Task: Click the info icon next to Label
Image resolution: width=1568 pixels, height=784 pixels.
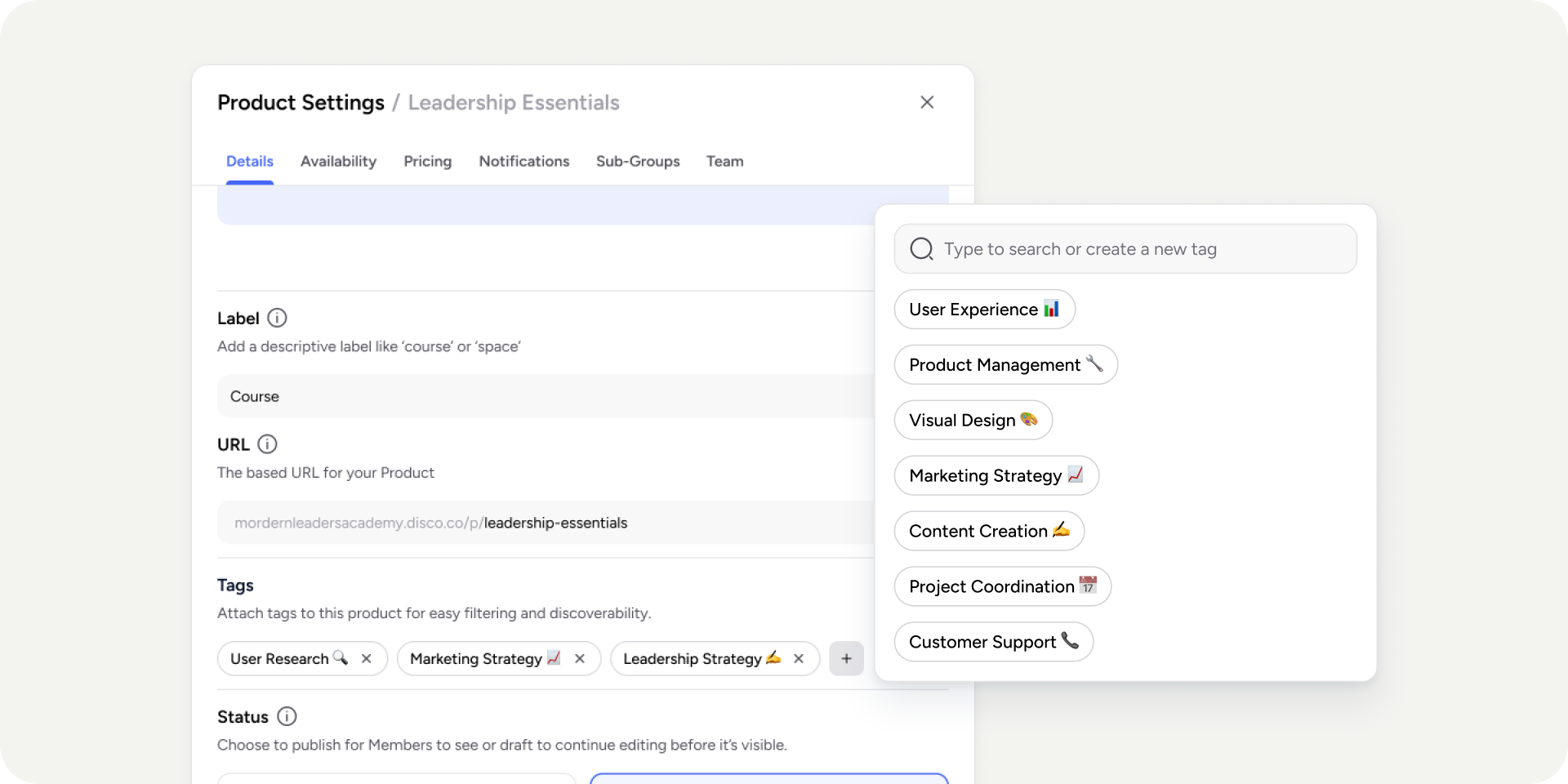Action: [x=278, y=318]
